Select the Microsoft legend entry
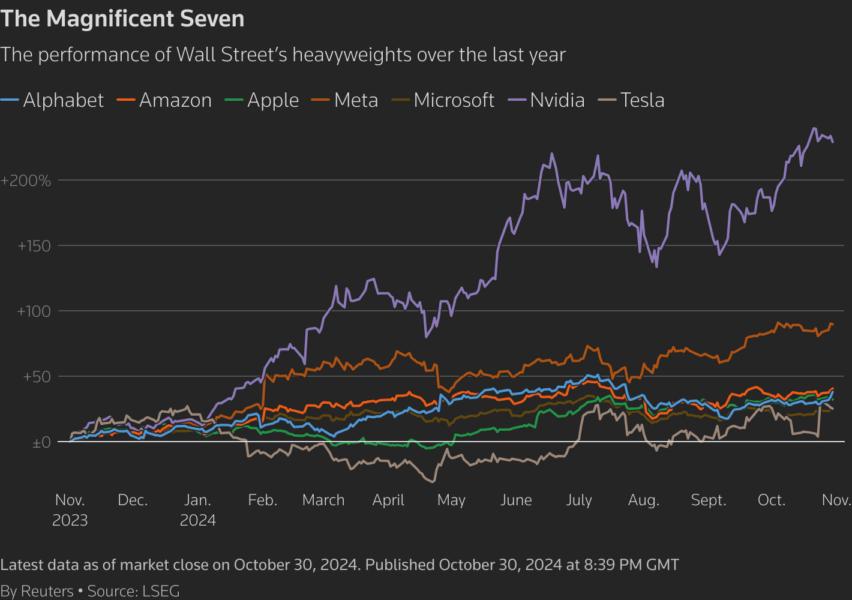Screen dimensions: 852x600 click(453, 100)
